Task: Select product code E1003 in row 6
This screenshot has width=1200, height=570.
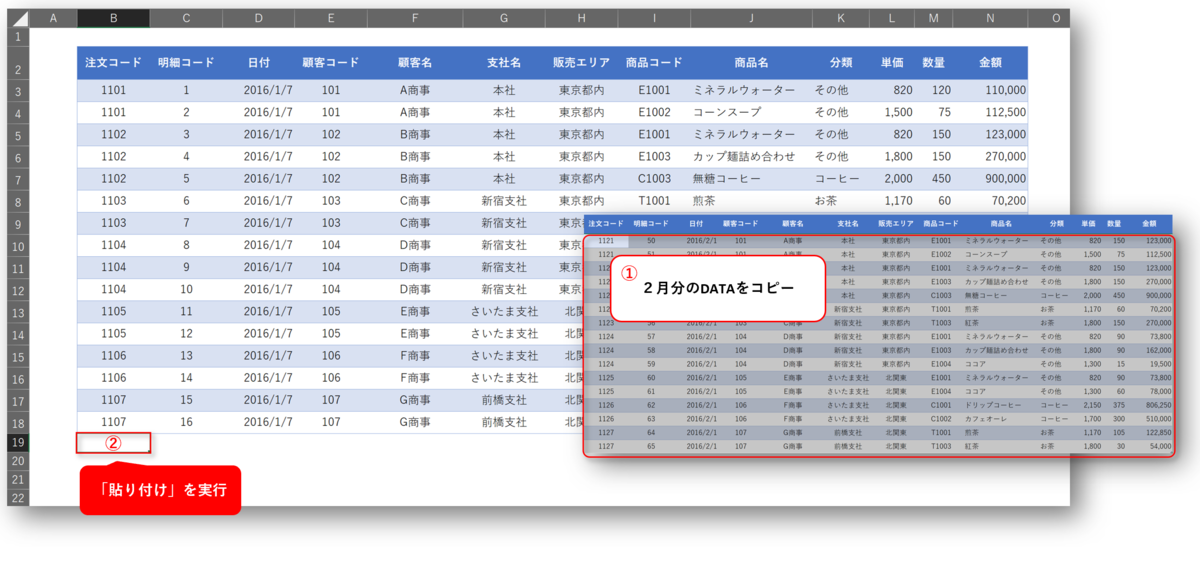Action: click(x=654, y=156)
